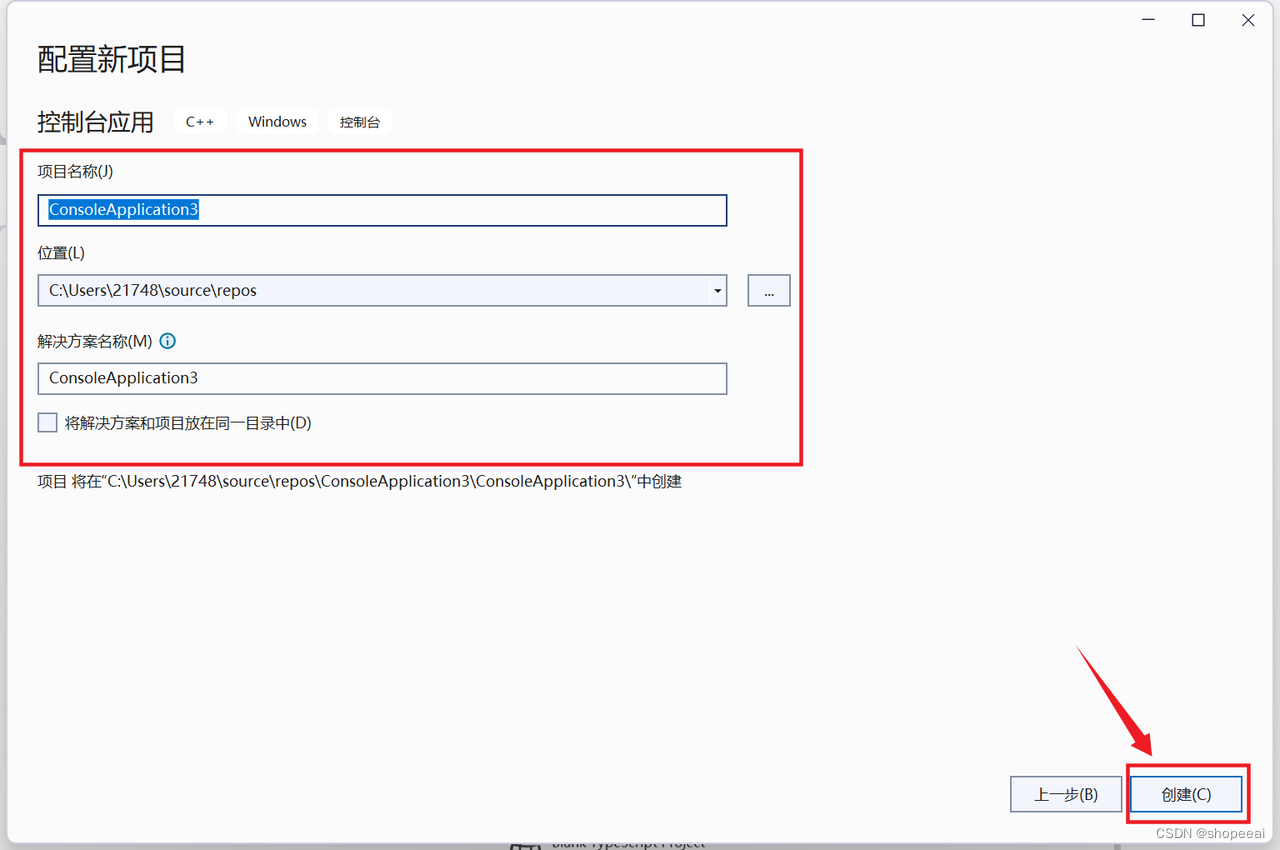1280x850 pixels.
Task: Click the 控制台 tag label
Action: click(x=360, y=122)
